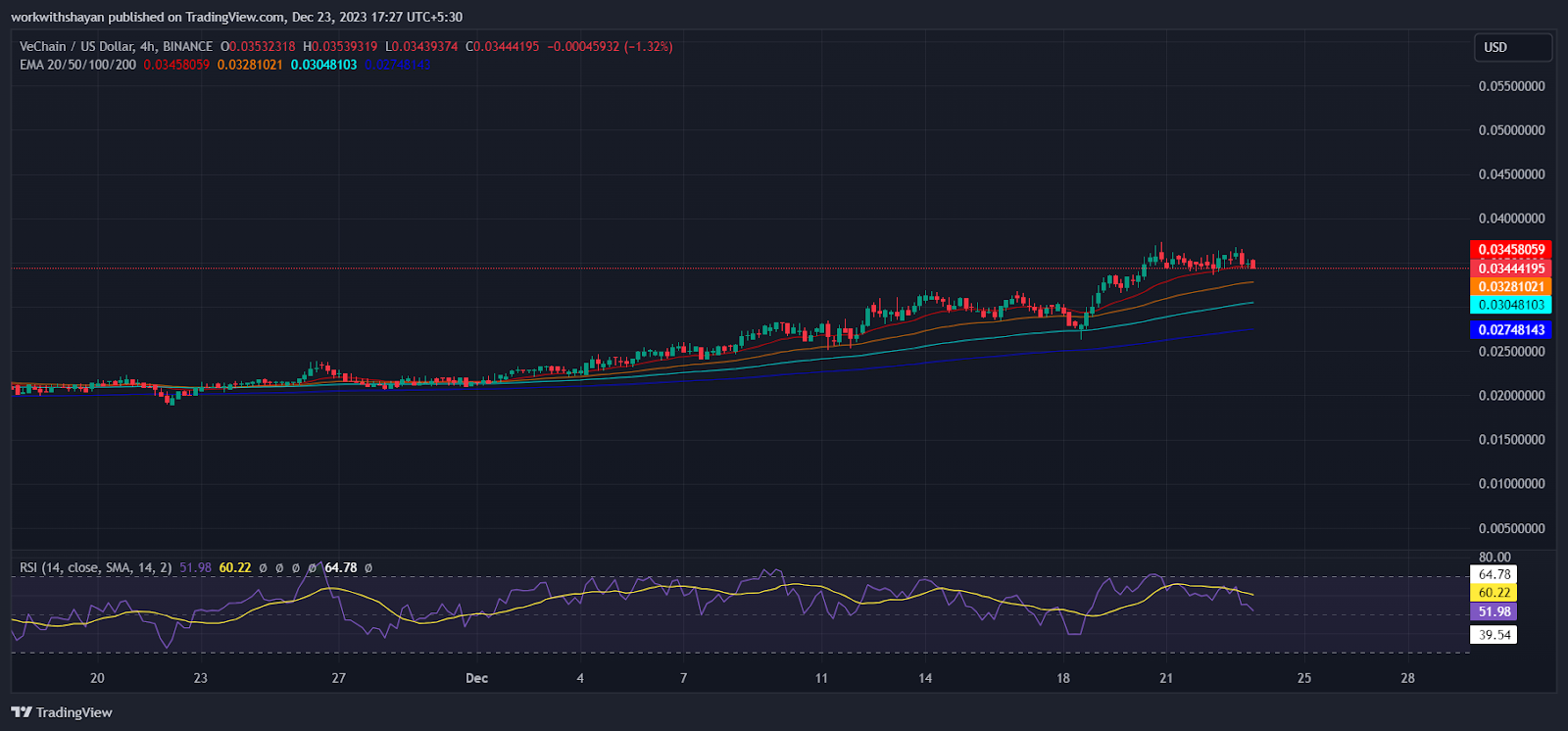
Task: Click the 0.02500000 price axis label
Action: point(1511,352)
